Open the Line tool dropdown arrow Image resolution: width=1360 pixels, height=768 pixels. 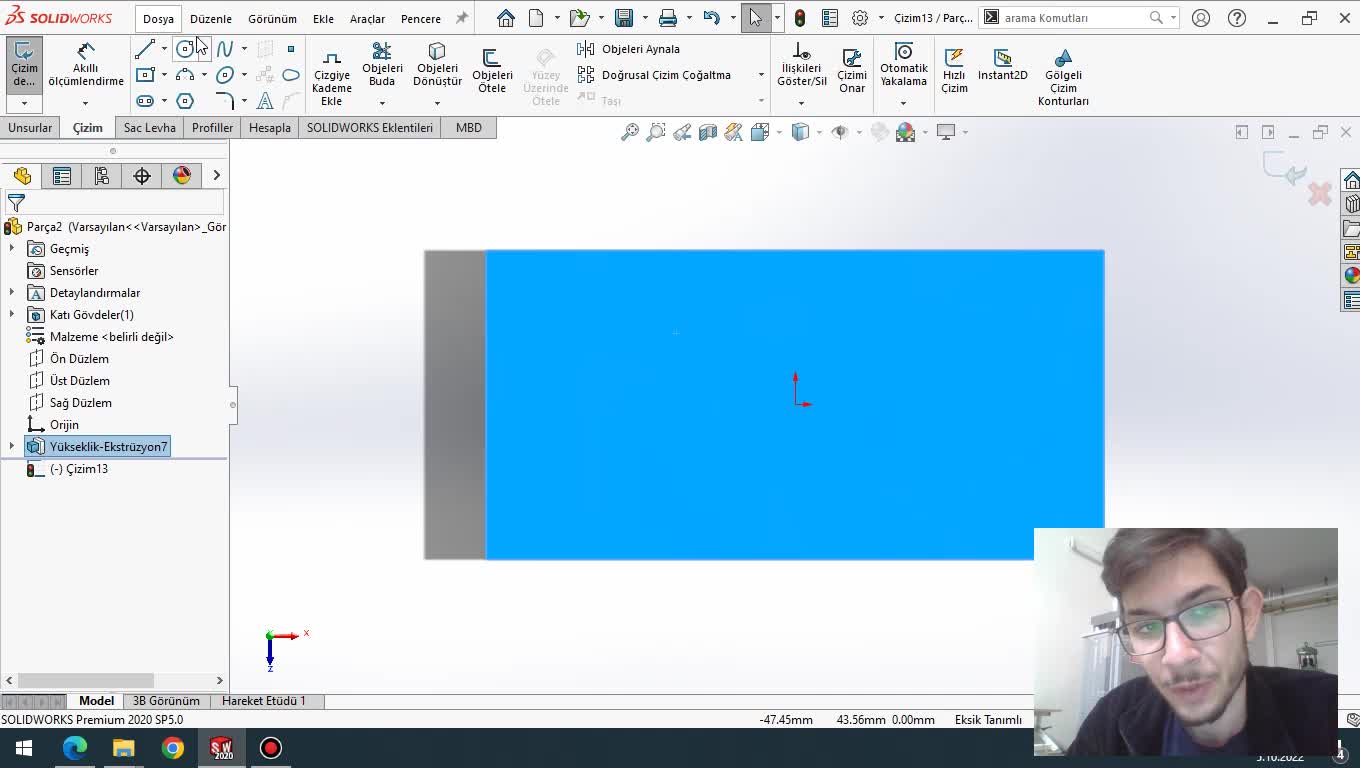pos(164,49)
